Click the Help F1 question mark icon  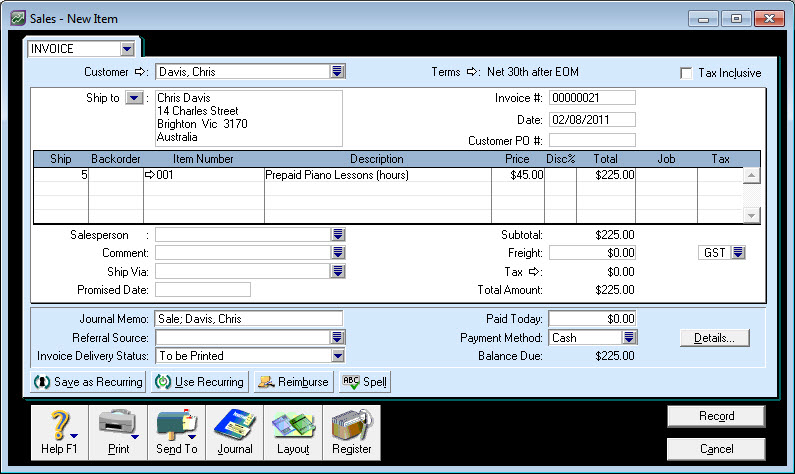tap(58, 425)
